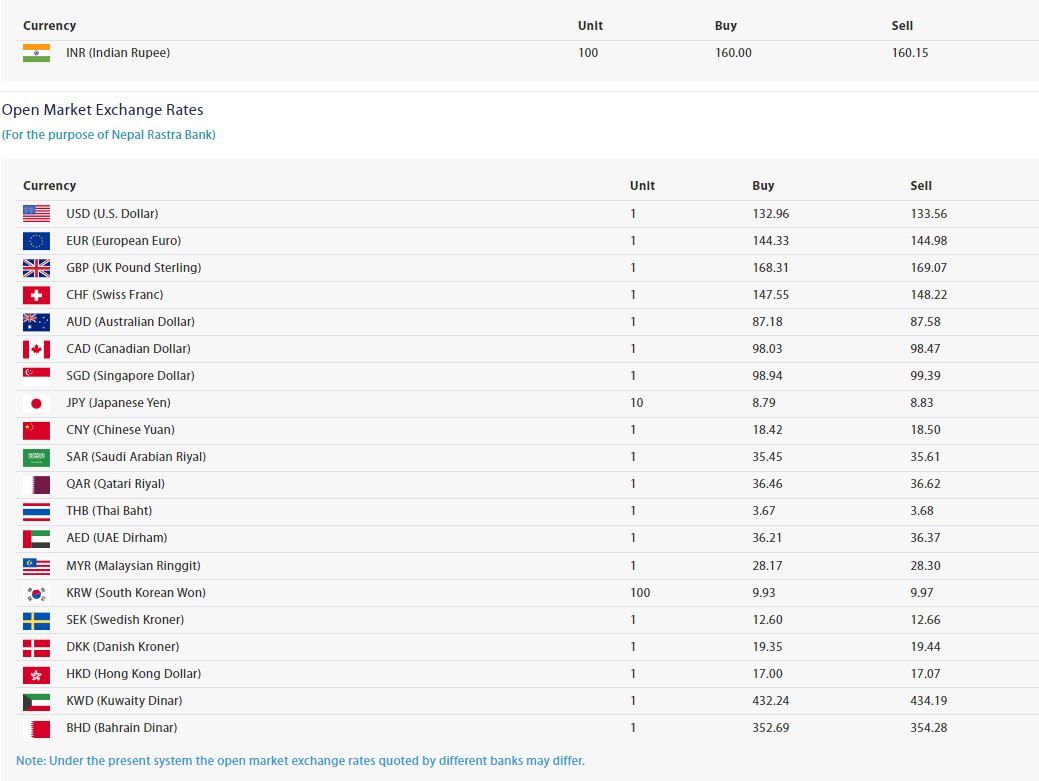This screenshot has width=1039, height=781.
Task: Click the Kuwait flag next to KWD
Action: pyautogui.click(x=36, y=701)
